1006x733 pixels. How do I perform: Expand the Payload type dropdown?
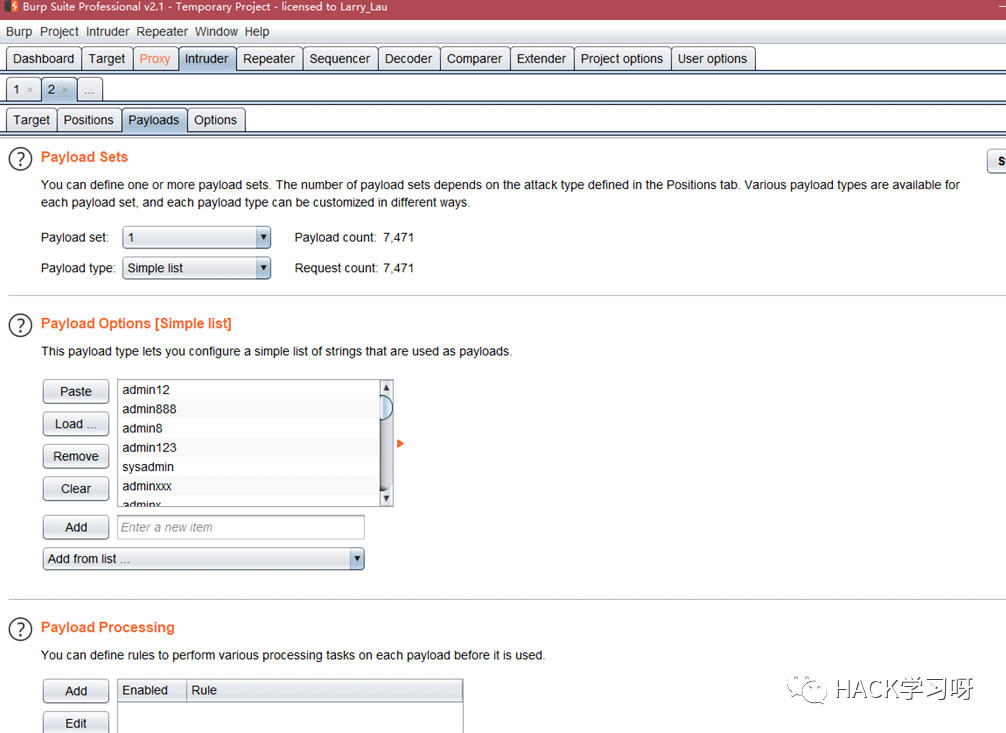pyautogui.click(x=263, y=268)
